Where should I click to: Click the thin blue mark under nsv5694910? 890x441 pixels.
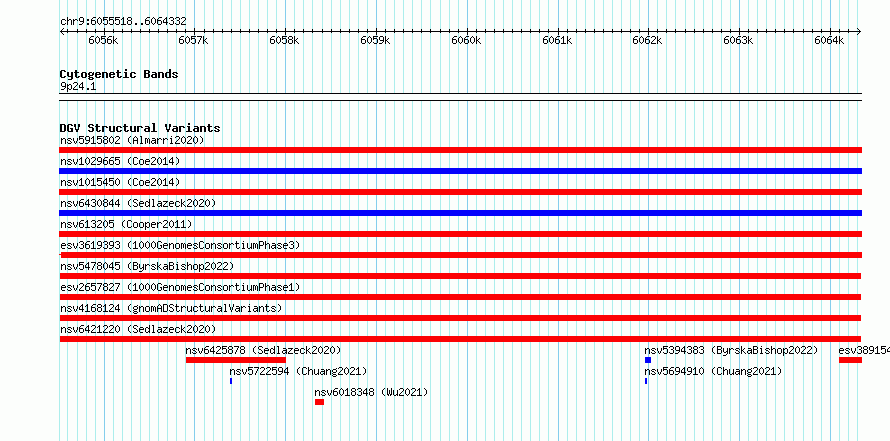[x=646, y=381]
